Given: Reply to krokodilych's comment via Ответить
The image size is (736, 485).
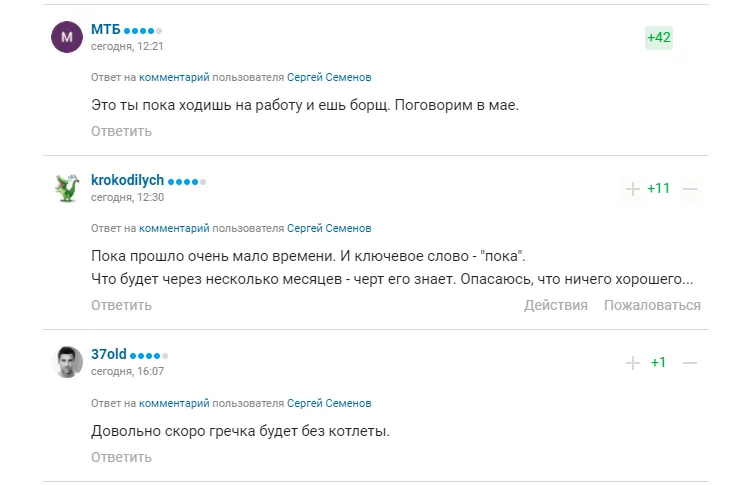Looking at the screenshot, I should click(121, 305).
